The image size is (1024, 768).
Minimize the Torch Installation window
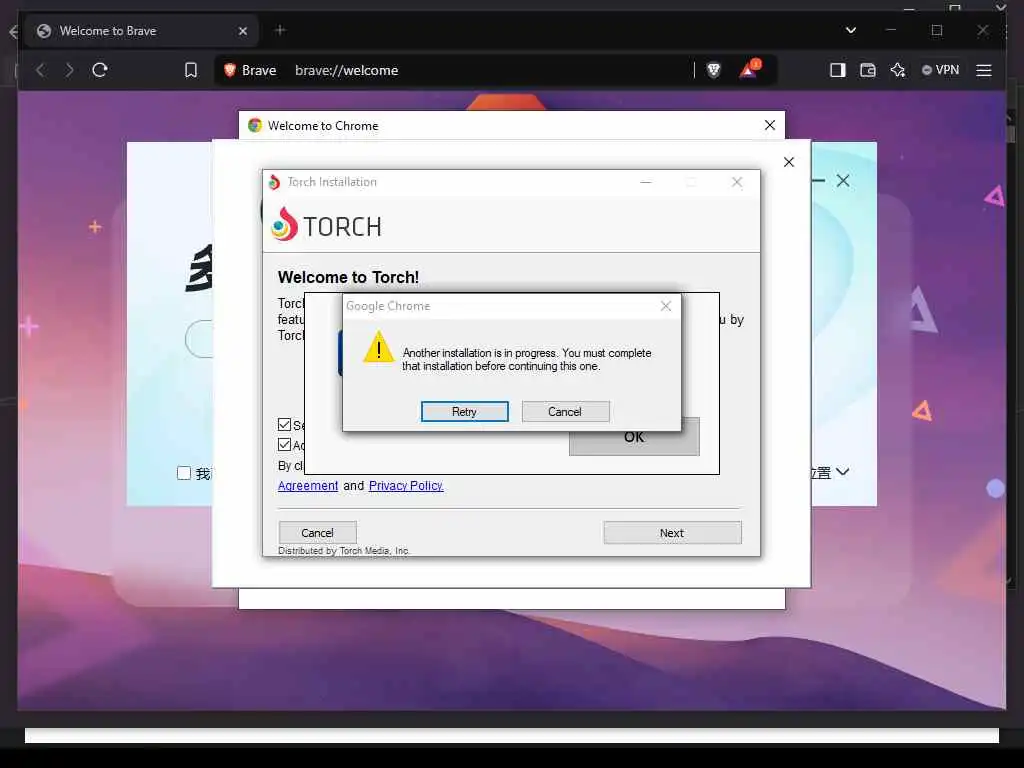point(646,182)
